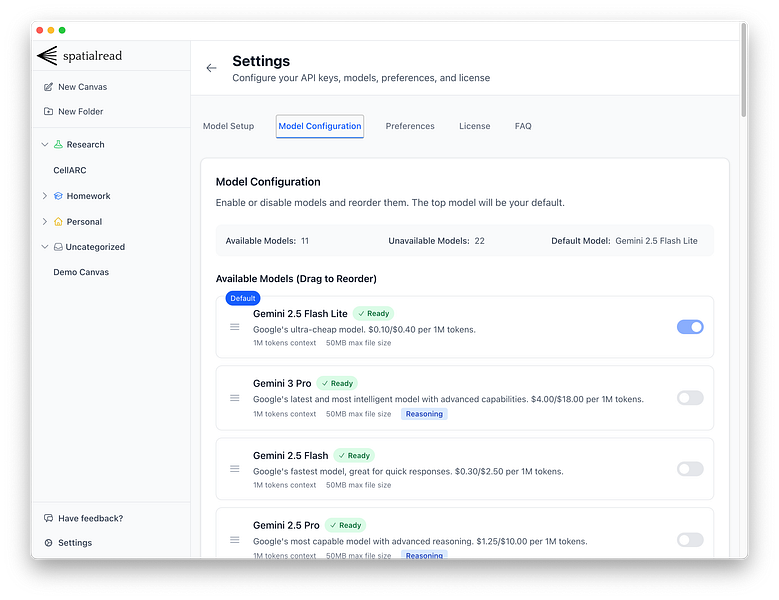The width and height of the screenshot is (779, 600).
Task: Click the Default badge on first model
Action: click(x=242, y=298)
